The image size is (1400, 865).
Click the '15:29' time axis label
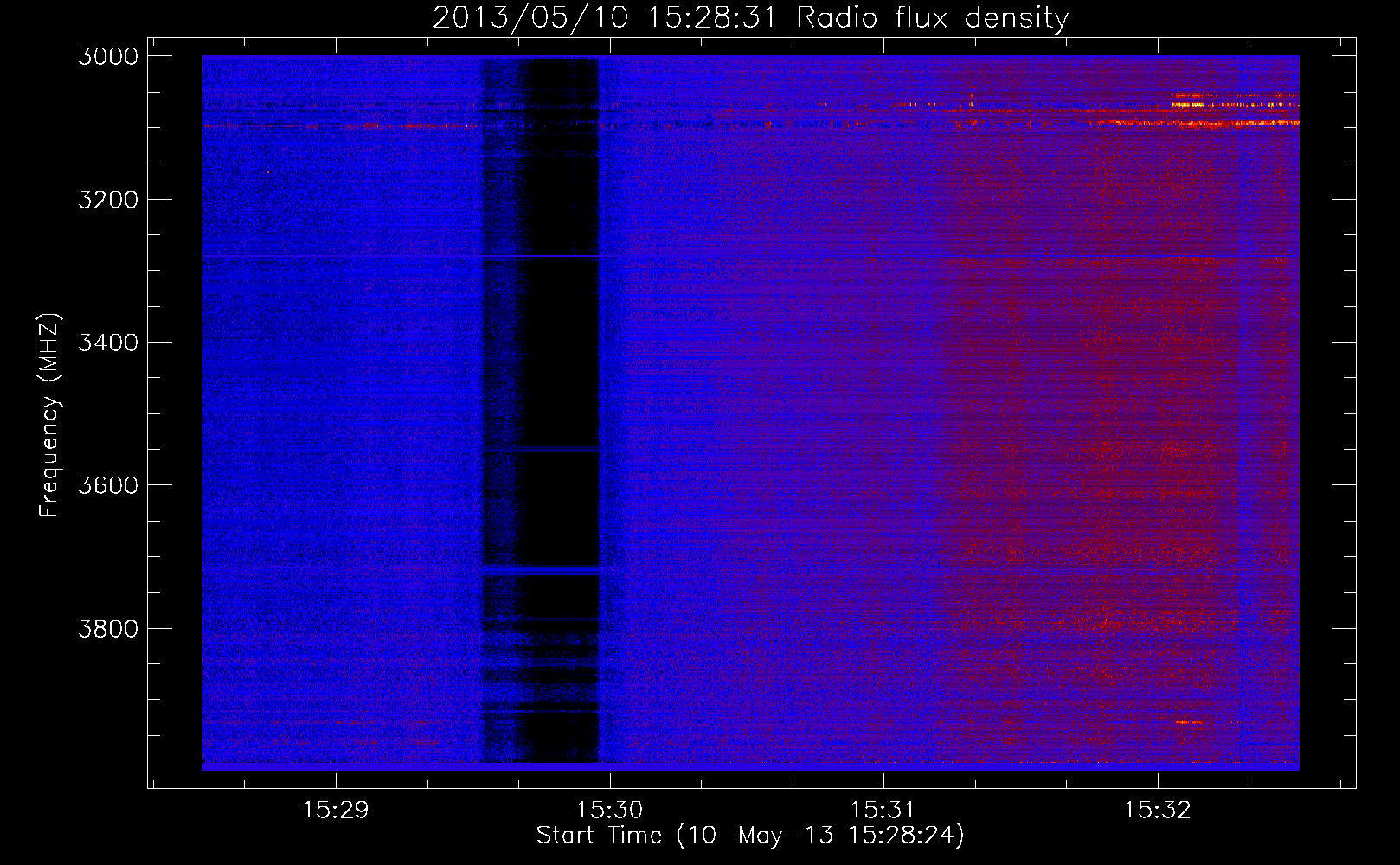[x=335, y=811]
